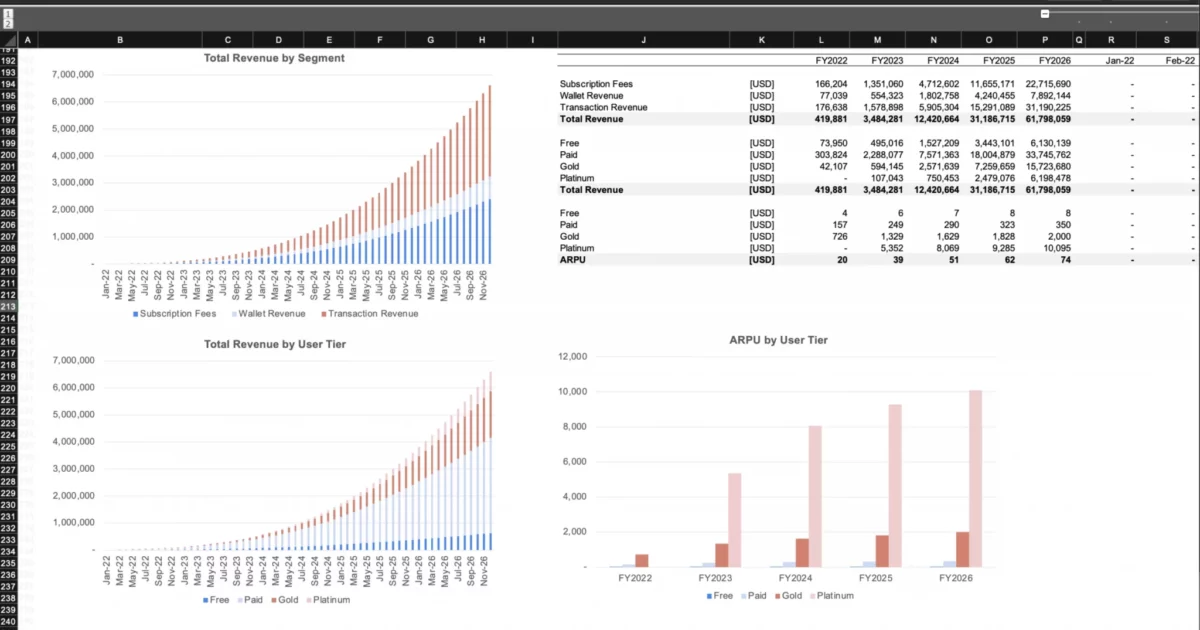1200x630 pixels.
Task: Click the tallest Platinum bar in ARPU chart
Action: (976, 470)
